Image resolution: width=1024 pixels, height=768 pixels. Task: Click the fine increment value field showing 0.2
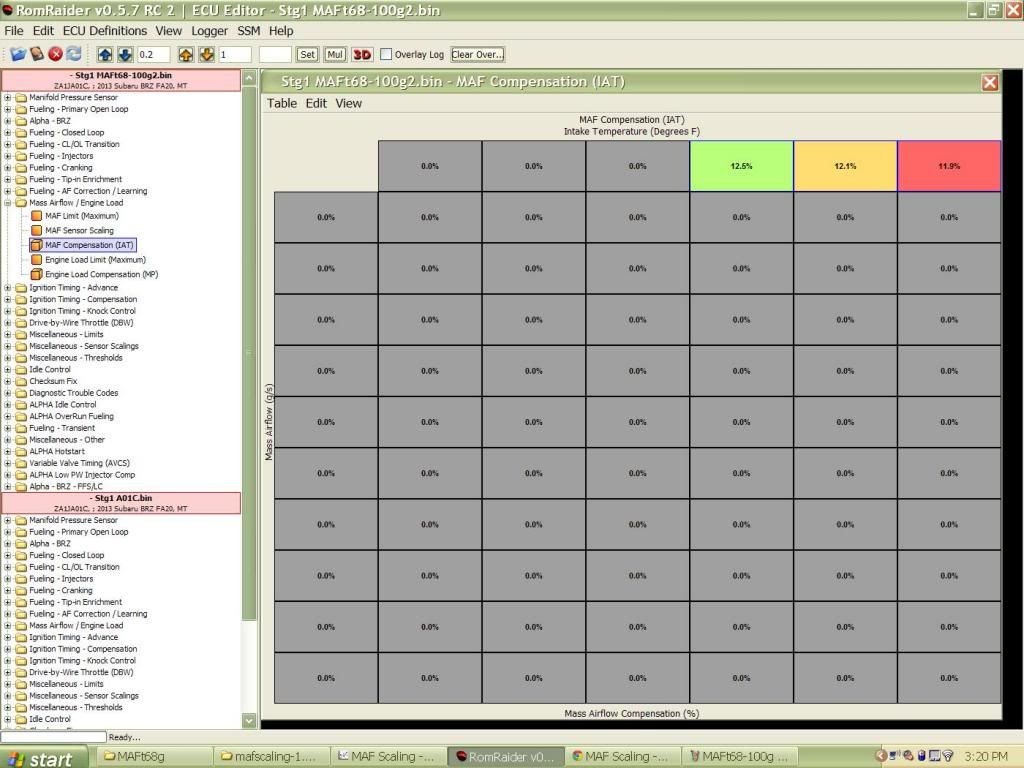point(153,54)
